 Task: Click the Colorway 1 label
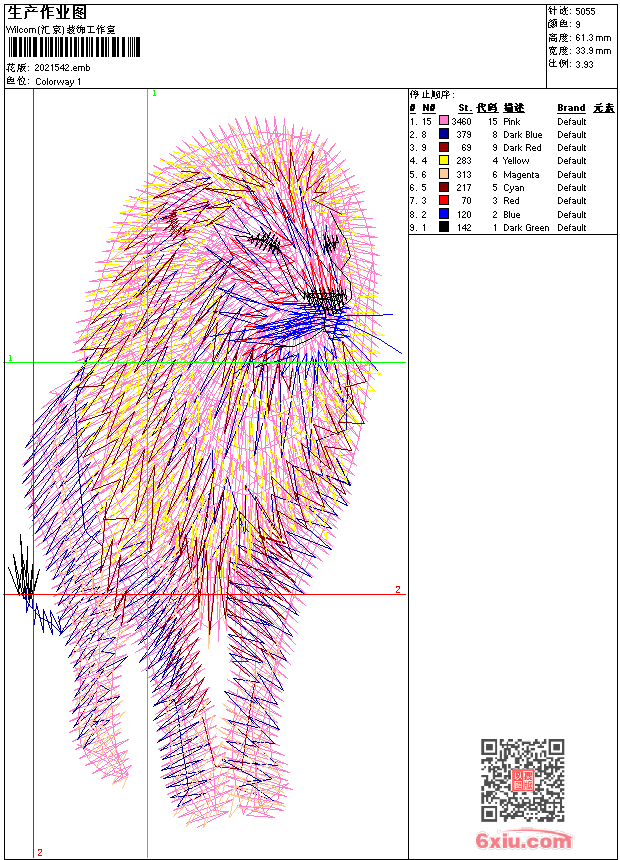pos(58,82)
